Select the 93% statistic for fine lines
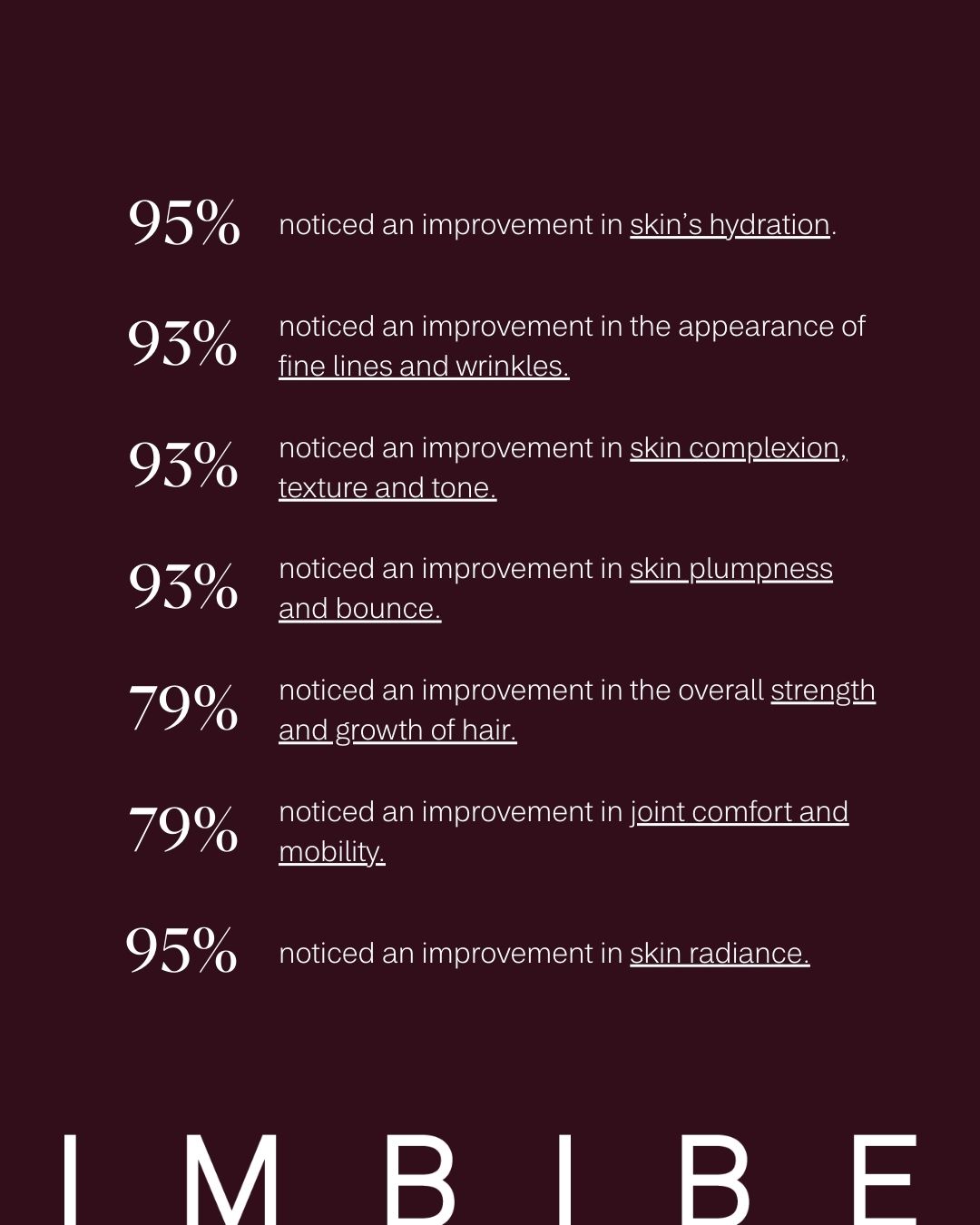 point(182,344)
